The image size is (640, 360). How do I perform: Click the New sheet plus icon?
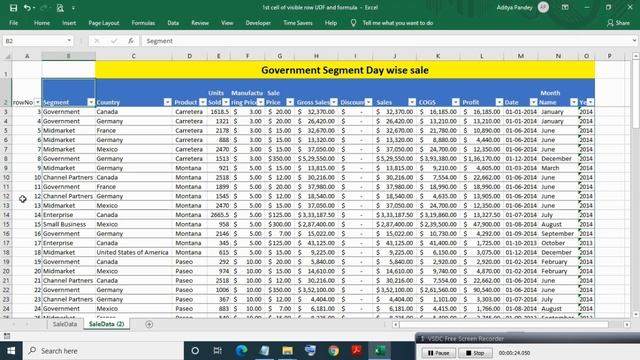(x=149, y=324)
